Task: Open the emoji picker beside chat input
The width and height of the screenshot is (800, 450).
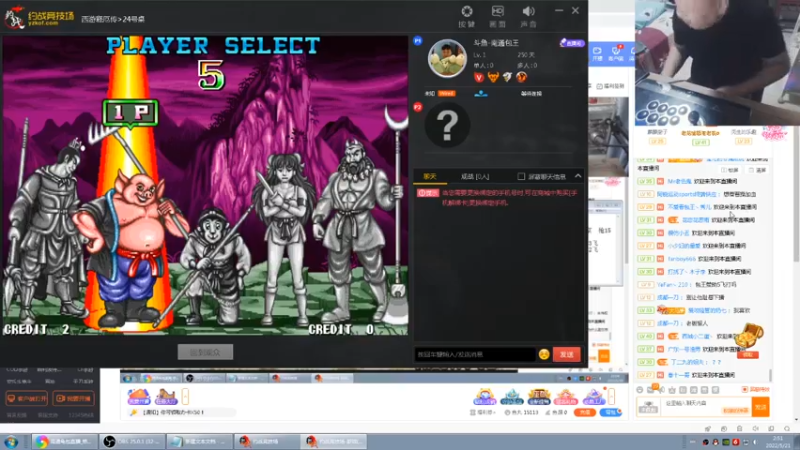Action: (544, 354)
